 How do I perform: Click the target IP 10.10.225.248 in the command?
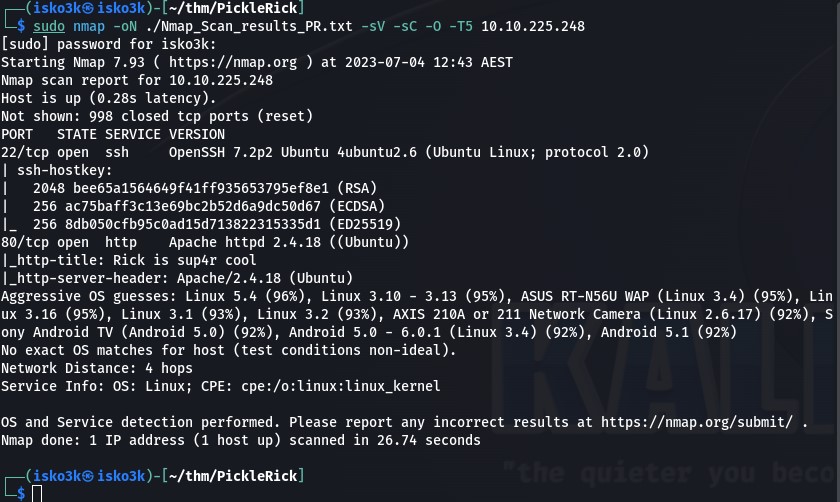coord(533,26)
